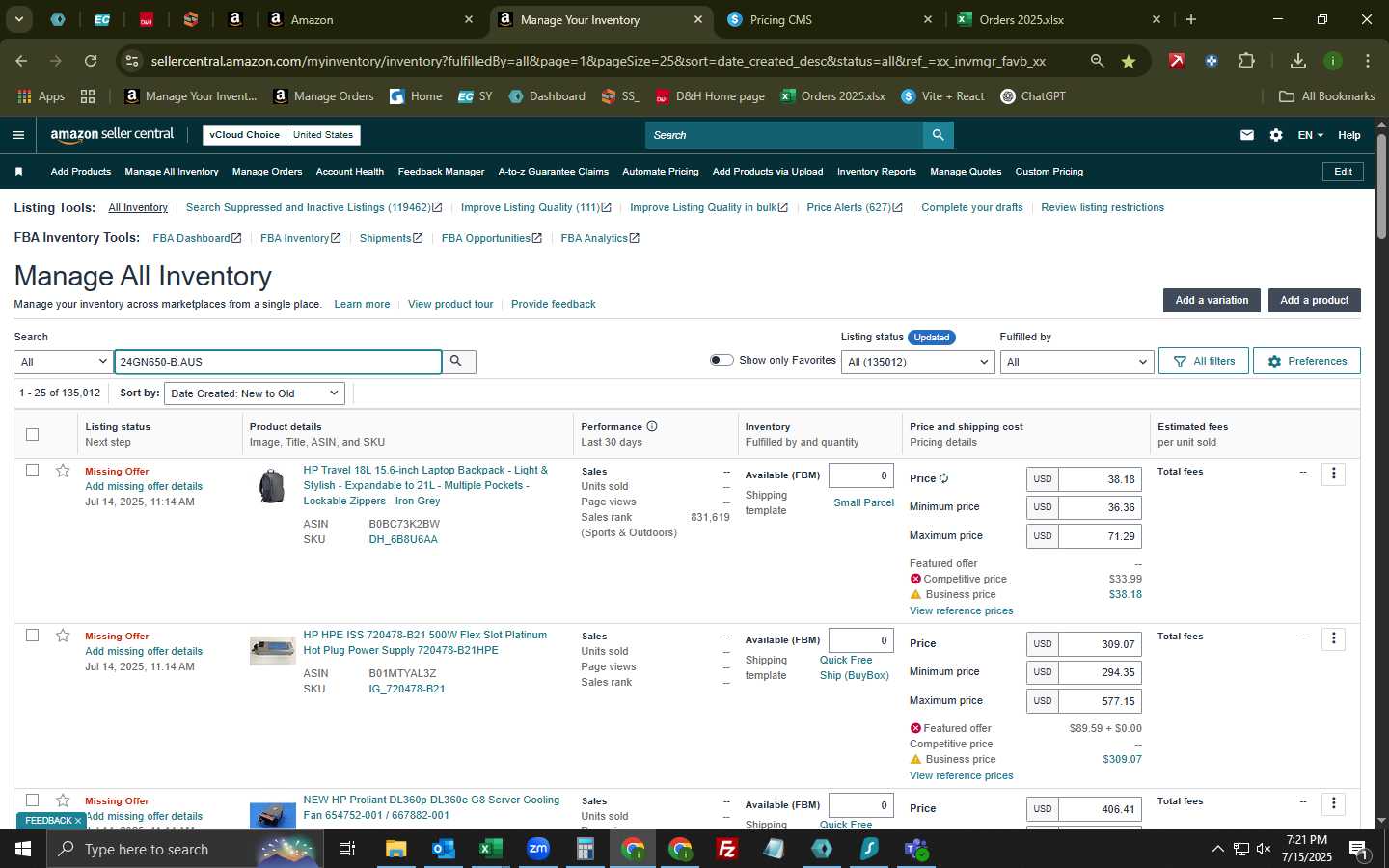Open File Explorer from the taskbar
The height and width of the screenshot is (868, 1389).
pos(395,849)
